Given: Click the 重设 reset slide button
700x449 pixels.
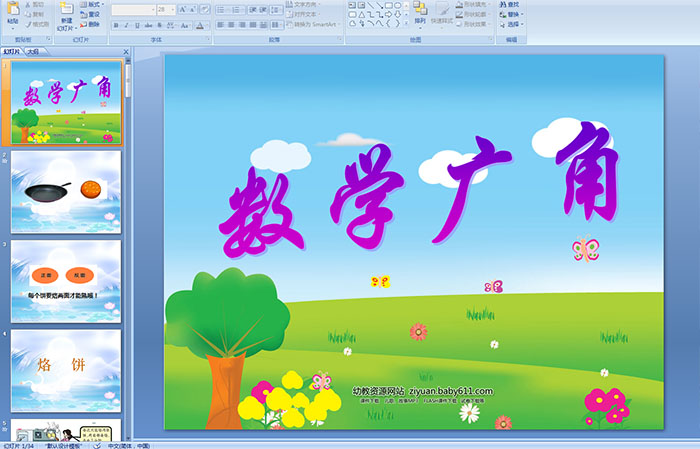Looking at the screenshot, I should [x=90, y=14].
